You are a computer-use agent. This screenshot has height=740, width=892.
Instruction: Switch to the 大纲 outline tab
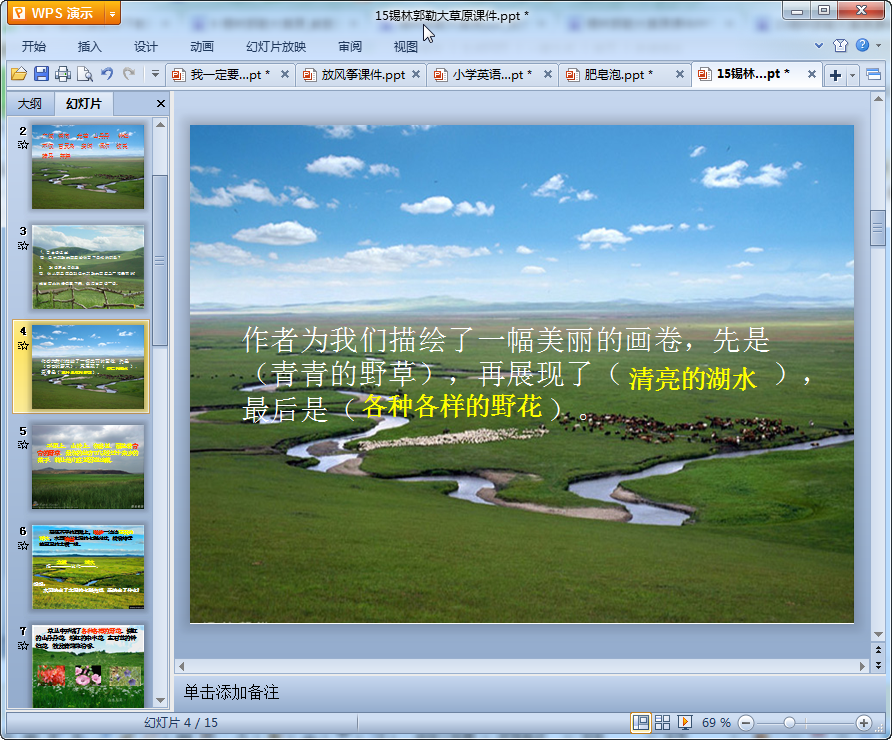pos(30,104)
